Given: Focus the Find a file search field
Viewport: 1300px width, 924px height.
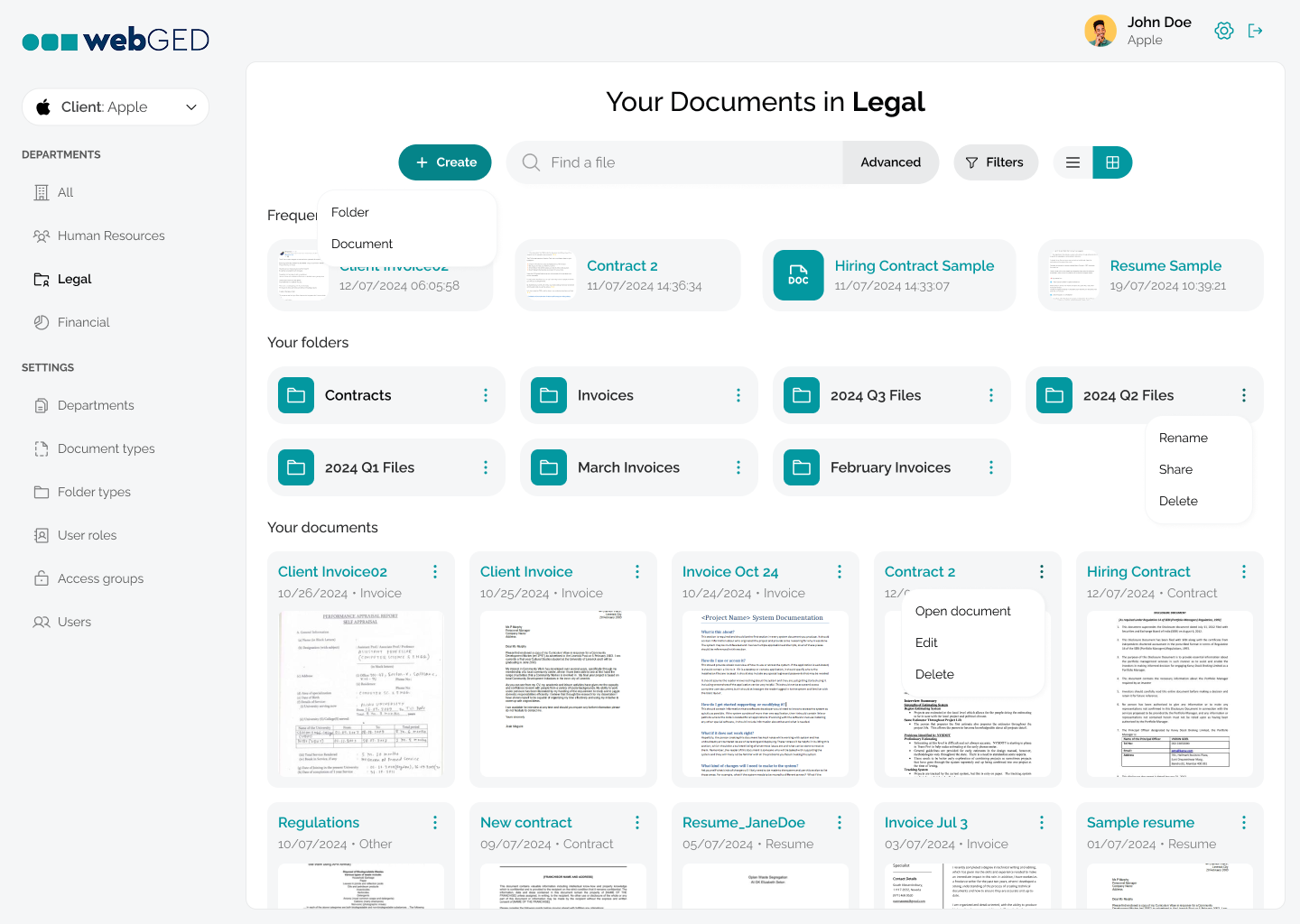Looking at the screenshot, I should coord(674,162).
